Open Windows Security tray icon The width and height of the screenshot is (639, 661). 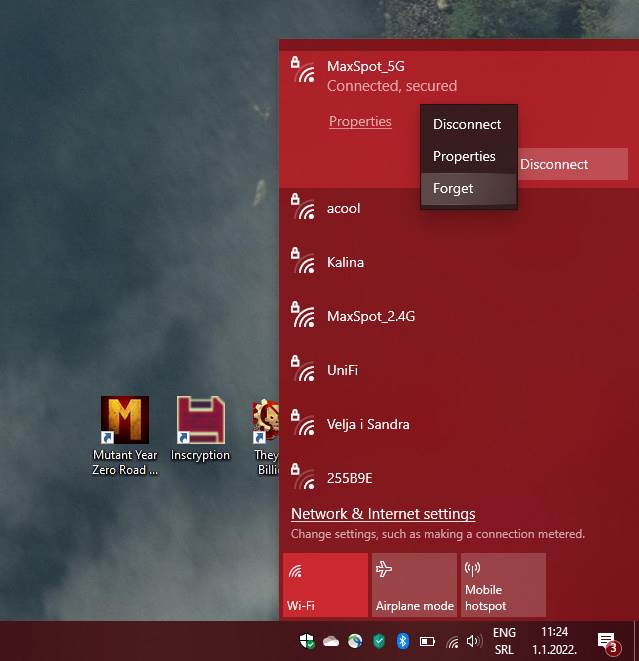click(x=307, y=641)
